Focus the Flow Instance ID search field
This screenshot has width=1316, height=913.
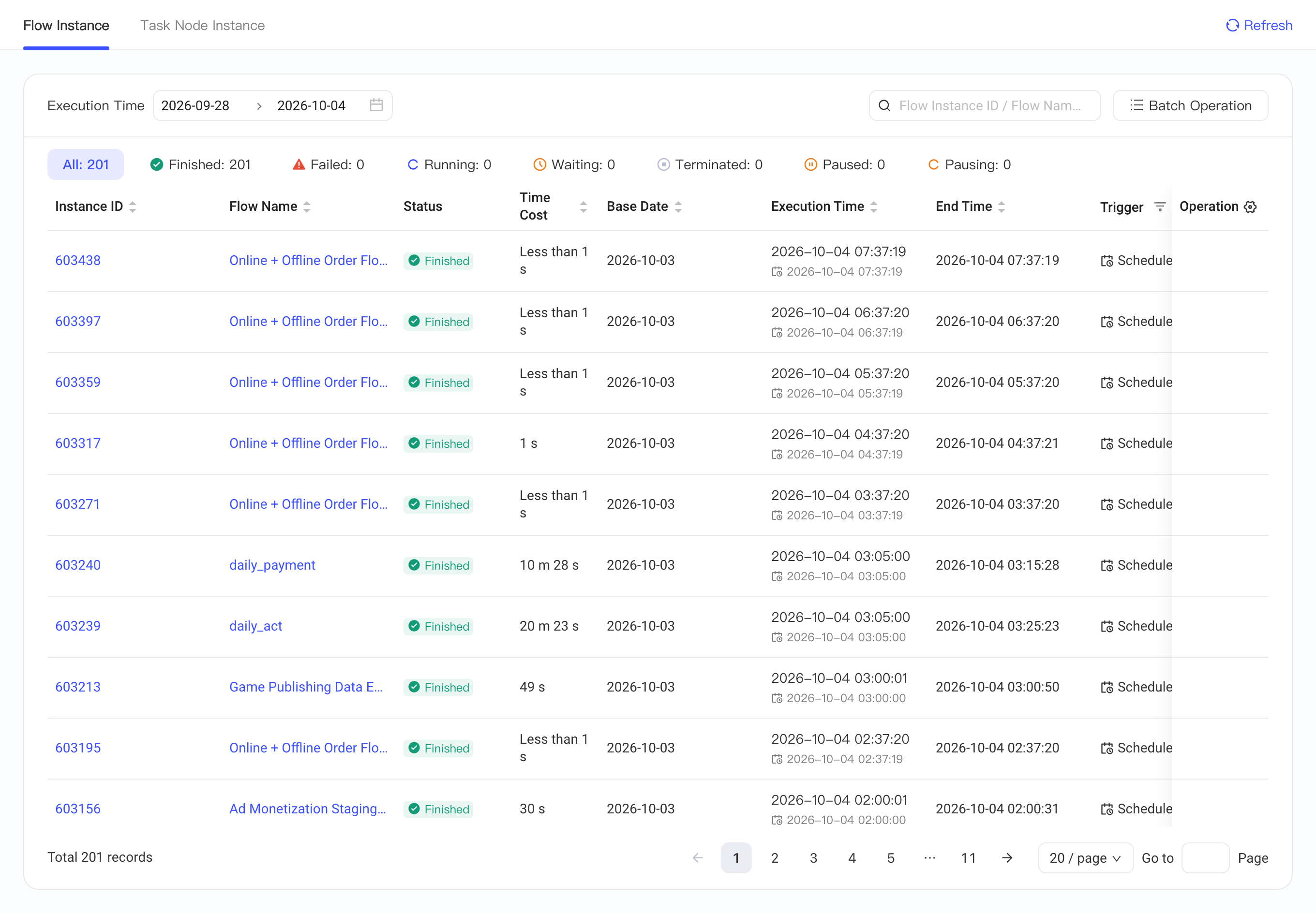click(985, 105)
